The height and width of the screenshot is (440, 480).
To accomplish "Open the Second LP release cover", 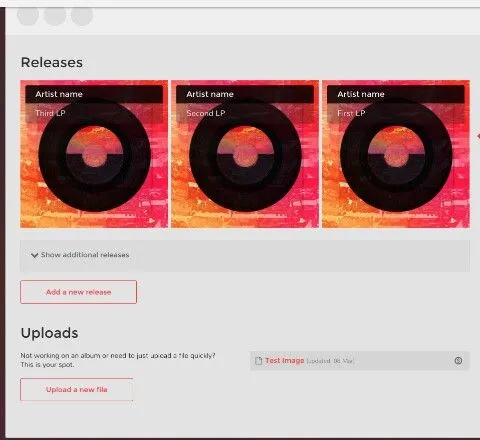I will coord(245,154).
